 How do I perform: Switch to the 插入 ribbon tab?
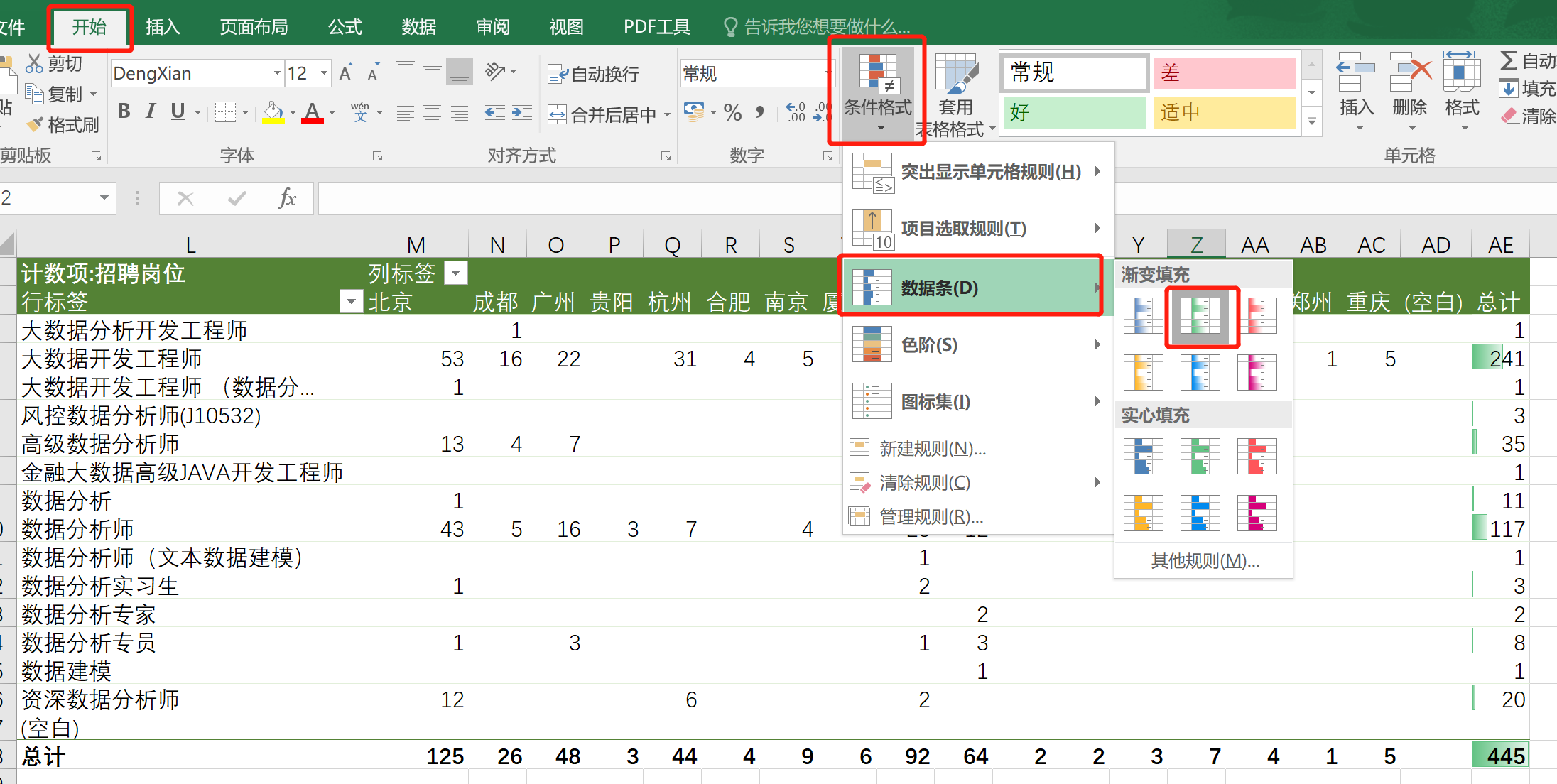click(x=163, y=27)
